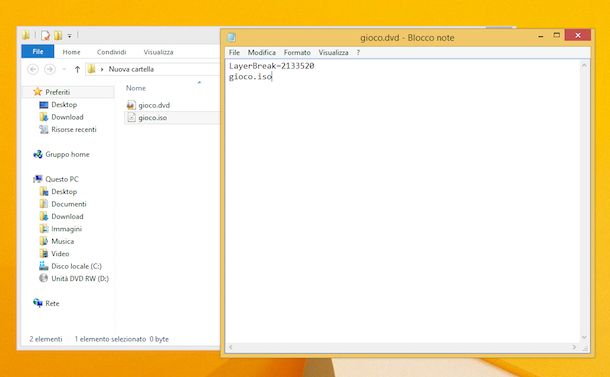Open Notepad's File menu
This screenshot has width=610, height=377.
point(234,52)
